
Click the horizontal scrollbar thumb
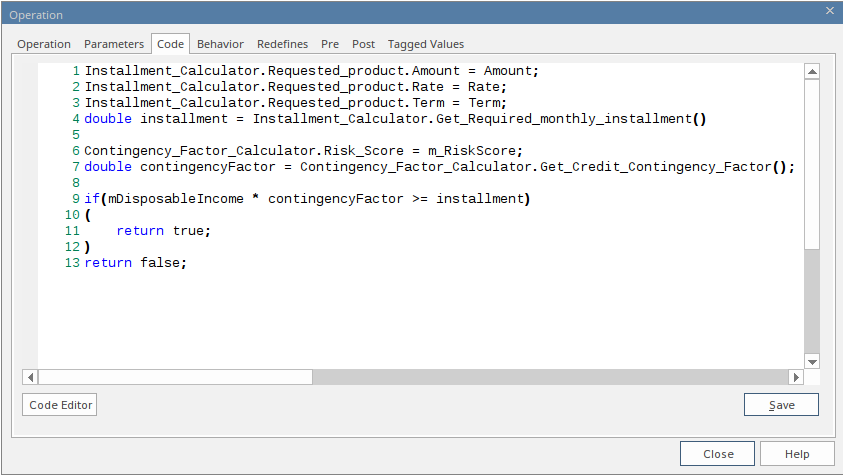(175, 377)
